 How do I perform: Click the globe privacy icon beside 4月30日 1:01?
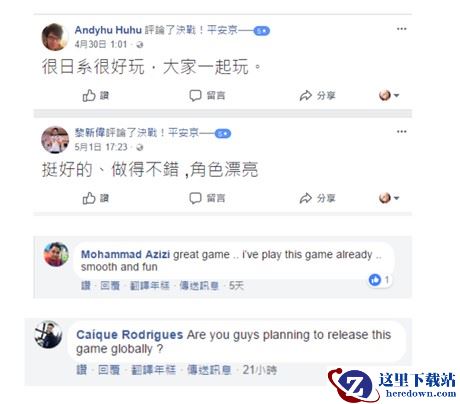(140, 45)
